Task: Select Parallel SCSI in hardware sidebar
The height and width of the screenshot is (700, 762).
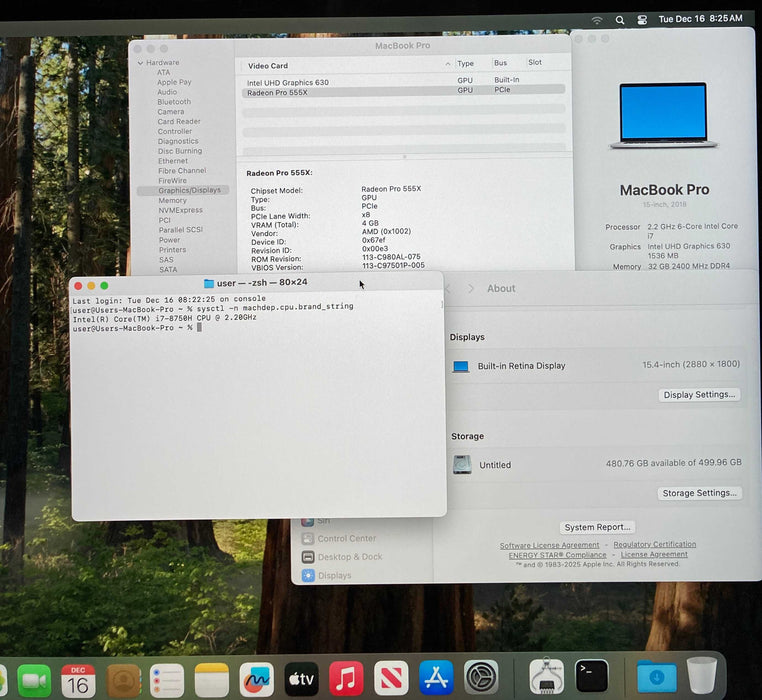Action: (181, 230)
